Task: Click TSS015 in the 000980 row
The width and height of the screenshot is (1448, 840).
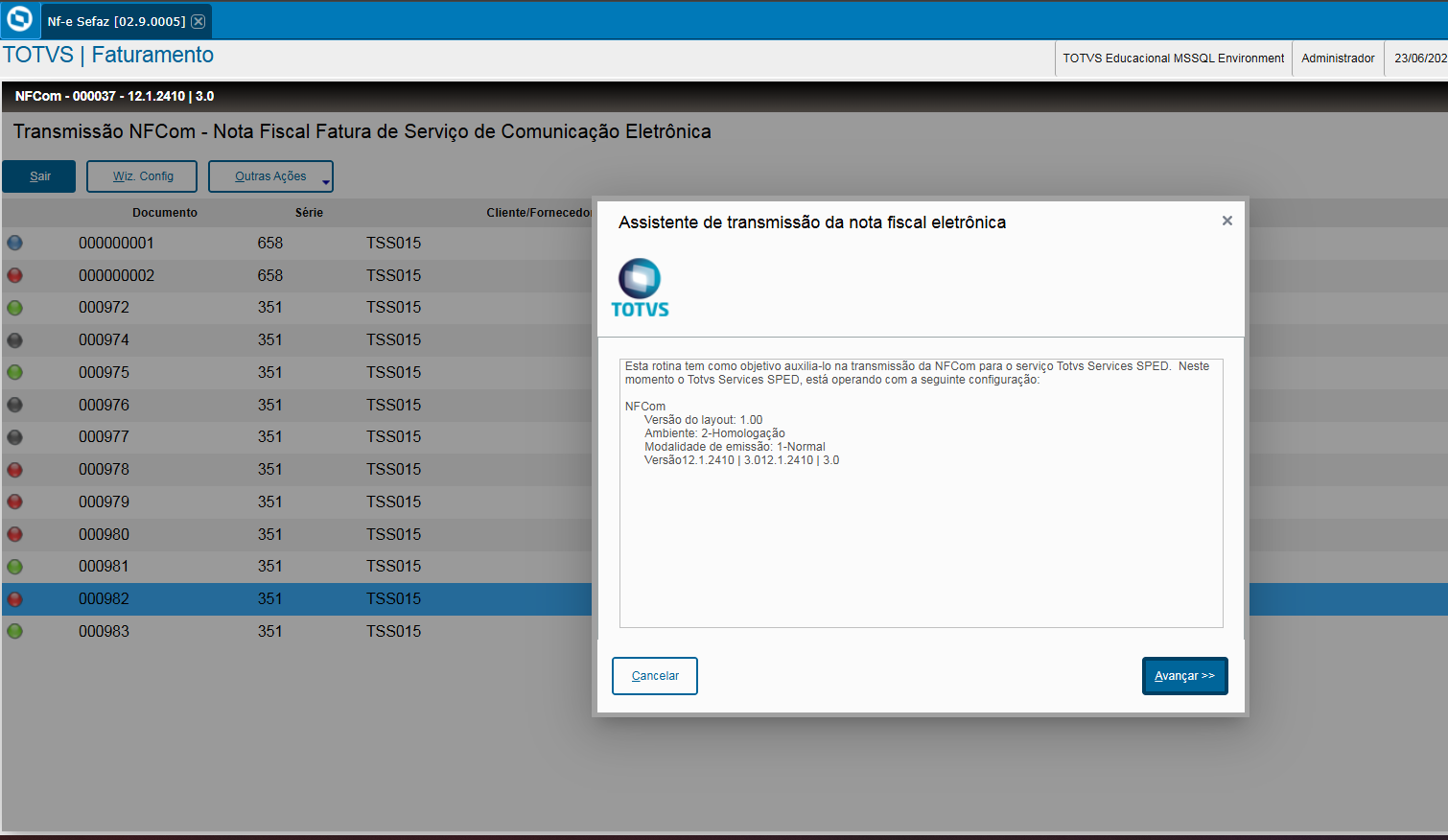Action: tap(393, 535)
